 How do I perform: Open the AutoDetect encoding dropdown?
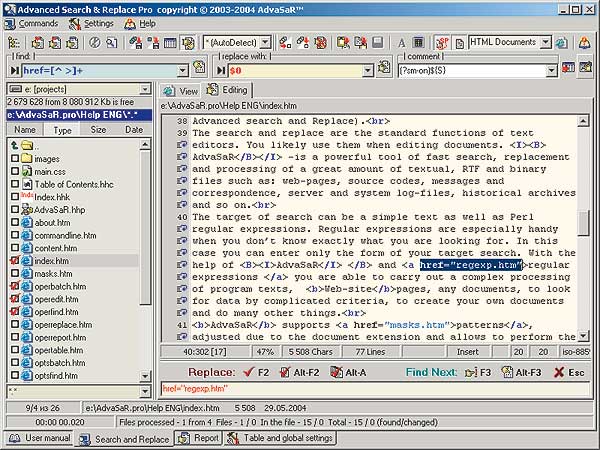tap(266, 42)
